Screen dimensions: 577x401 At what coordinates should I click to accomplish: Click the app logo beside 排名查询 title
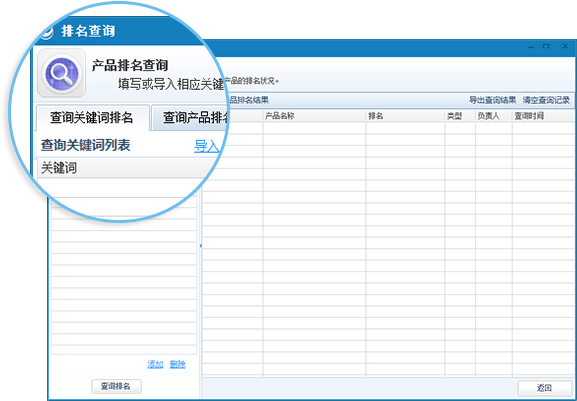47,32
